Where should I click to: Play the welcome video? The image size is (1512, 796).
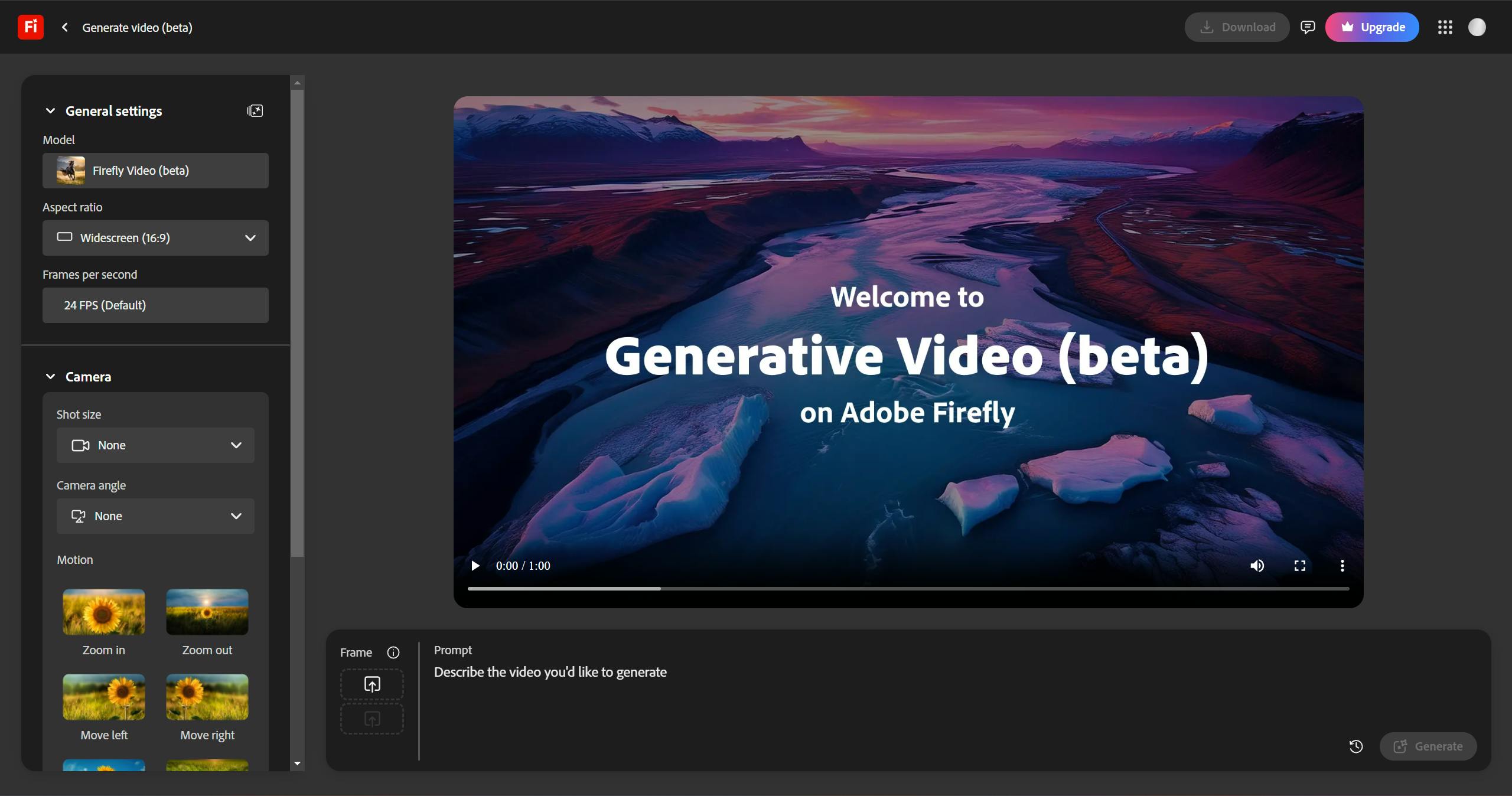pos(475,566)
